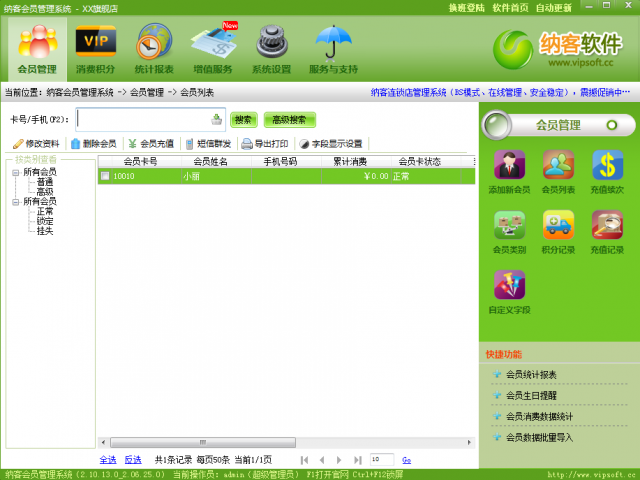This screenshot has width=640, height=480.
Task: Click the green circle in 会员管理 panel header
Action: click(612, 125)
